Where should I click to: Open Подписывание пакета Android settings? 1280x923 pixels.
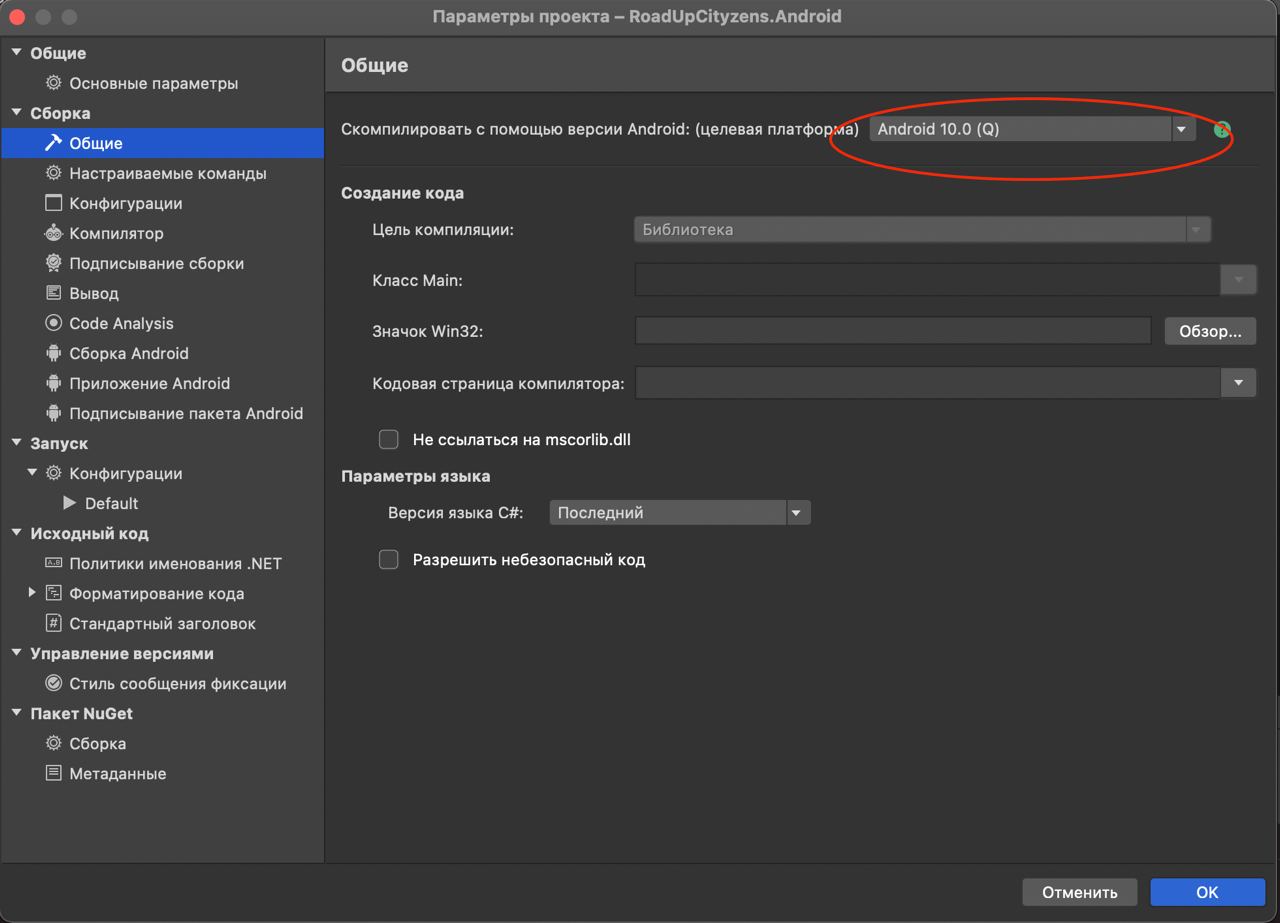coord(186,413)
